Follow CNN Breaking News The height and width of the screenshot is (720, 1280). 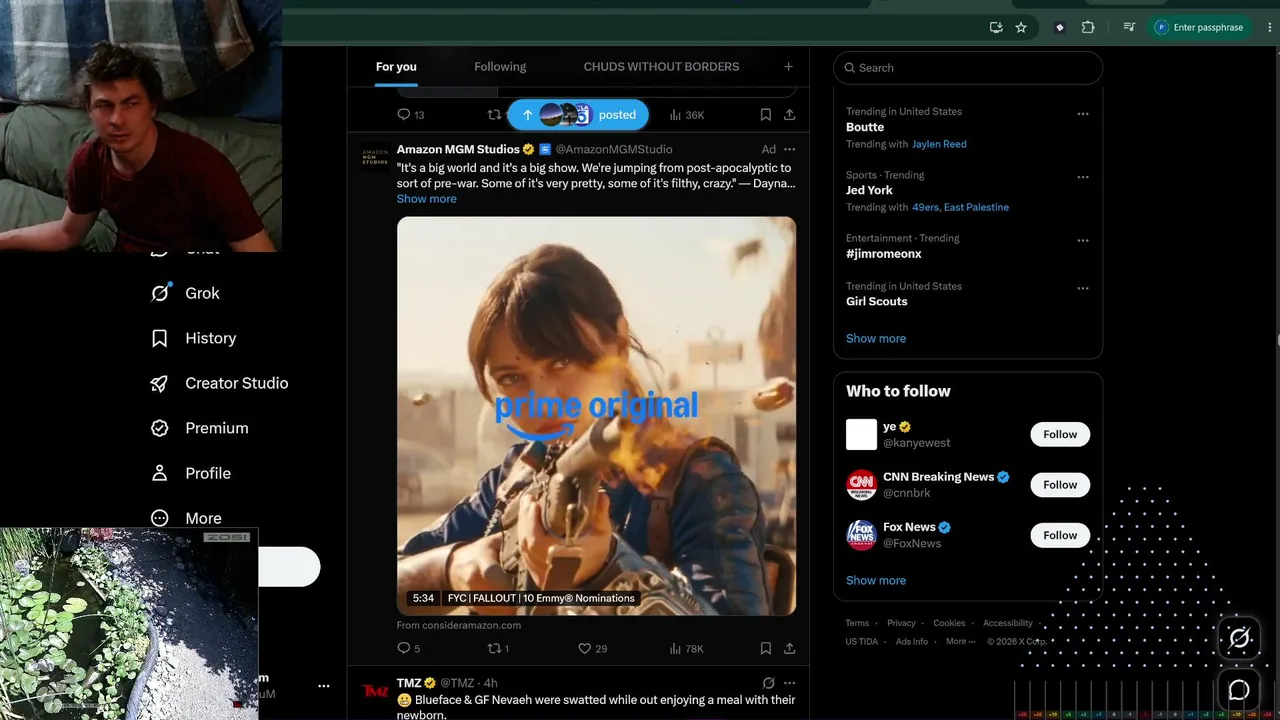click(1060, 485)
